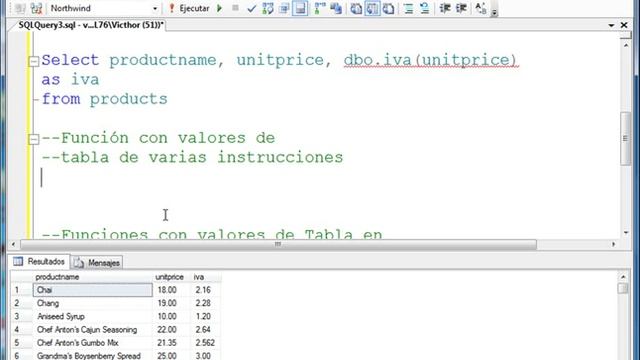Viewport: 640px width, 360px height.
Task: Select Chef Anton's Gumbo Mix cell
Action: 93,342
